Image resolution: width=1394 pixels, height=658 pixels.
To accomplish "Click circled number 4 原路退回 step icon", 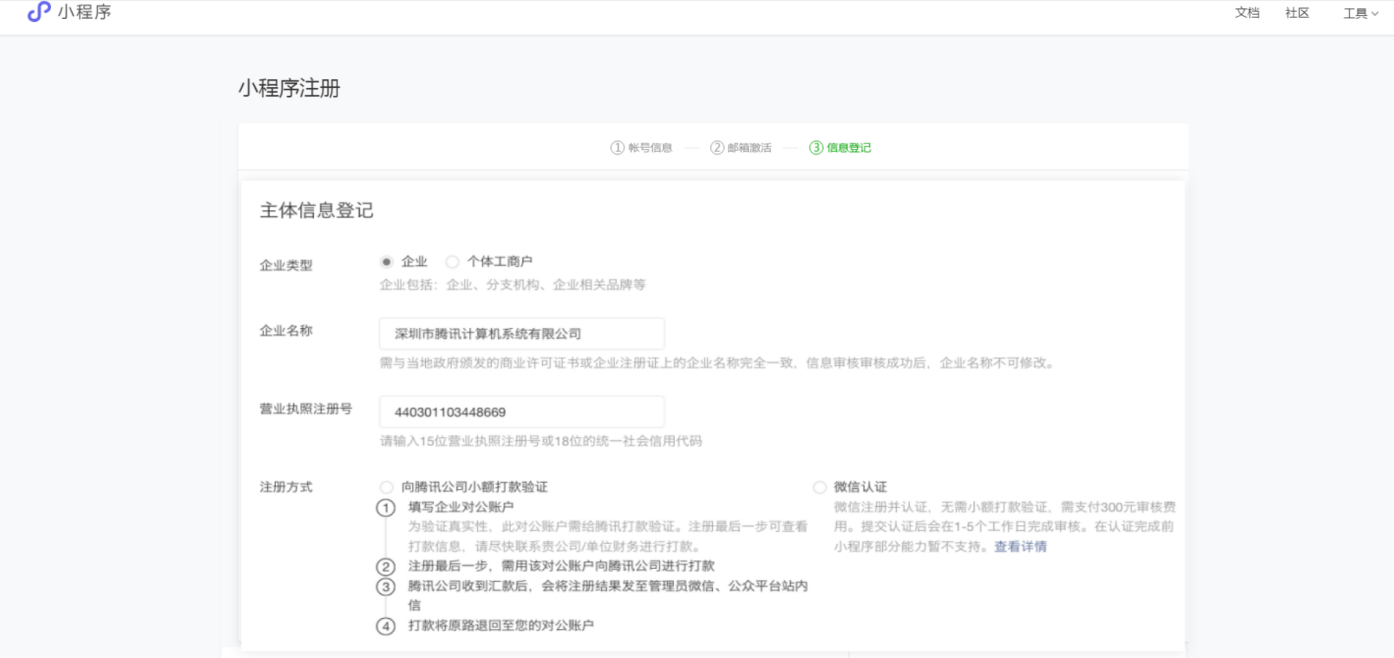I will [x=386, y=627].
